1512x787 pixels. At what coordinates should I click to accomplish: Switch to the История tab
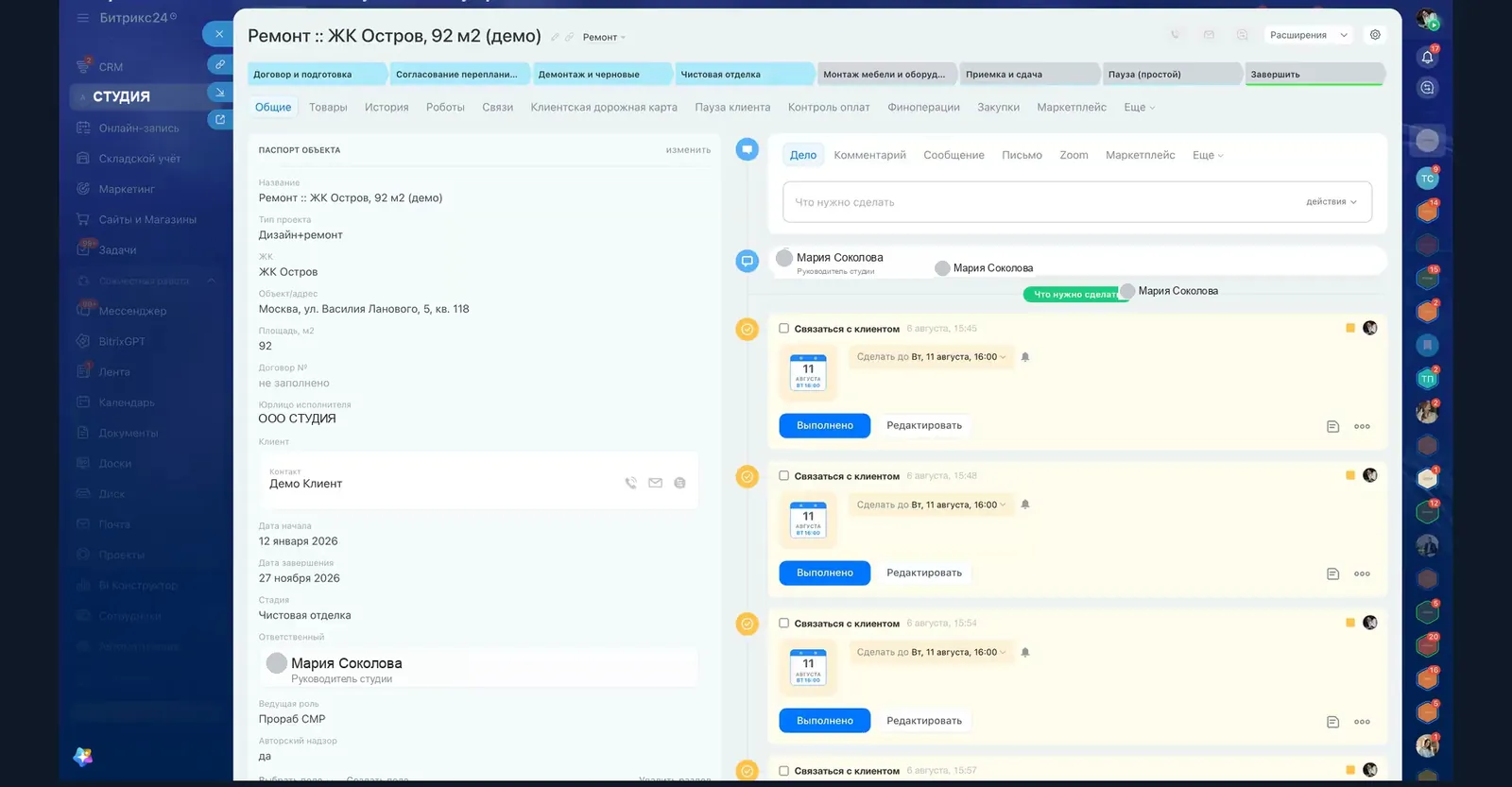pos(387,108)
